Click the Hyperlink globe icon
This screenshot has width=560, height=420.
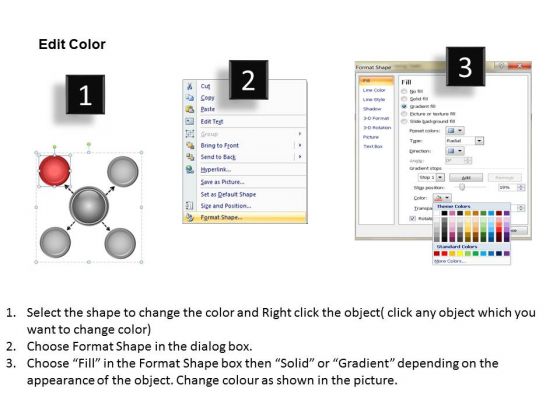coord(190,169)
